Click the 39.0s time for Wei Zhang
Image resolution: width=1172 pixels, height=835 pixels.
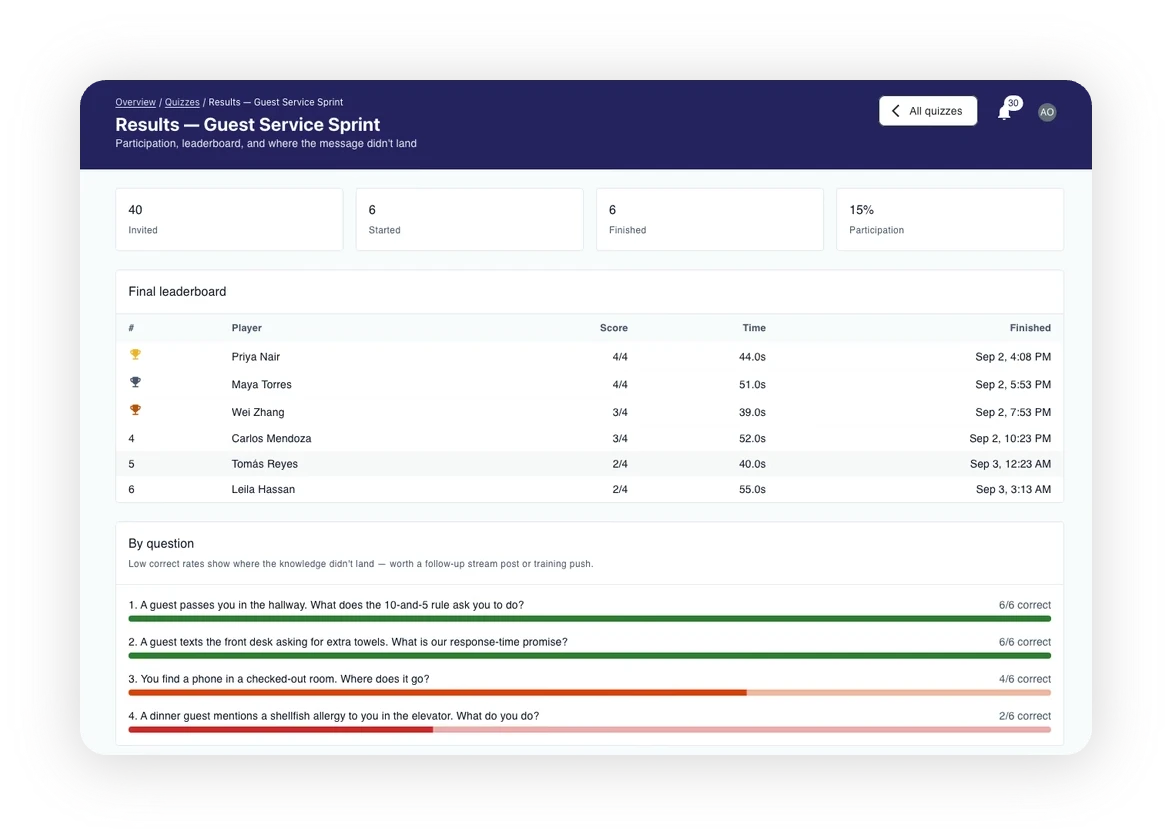(x=752, y=413)
